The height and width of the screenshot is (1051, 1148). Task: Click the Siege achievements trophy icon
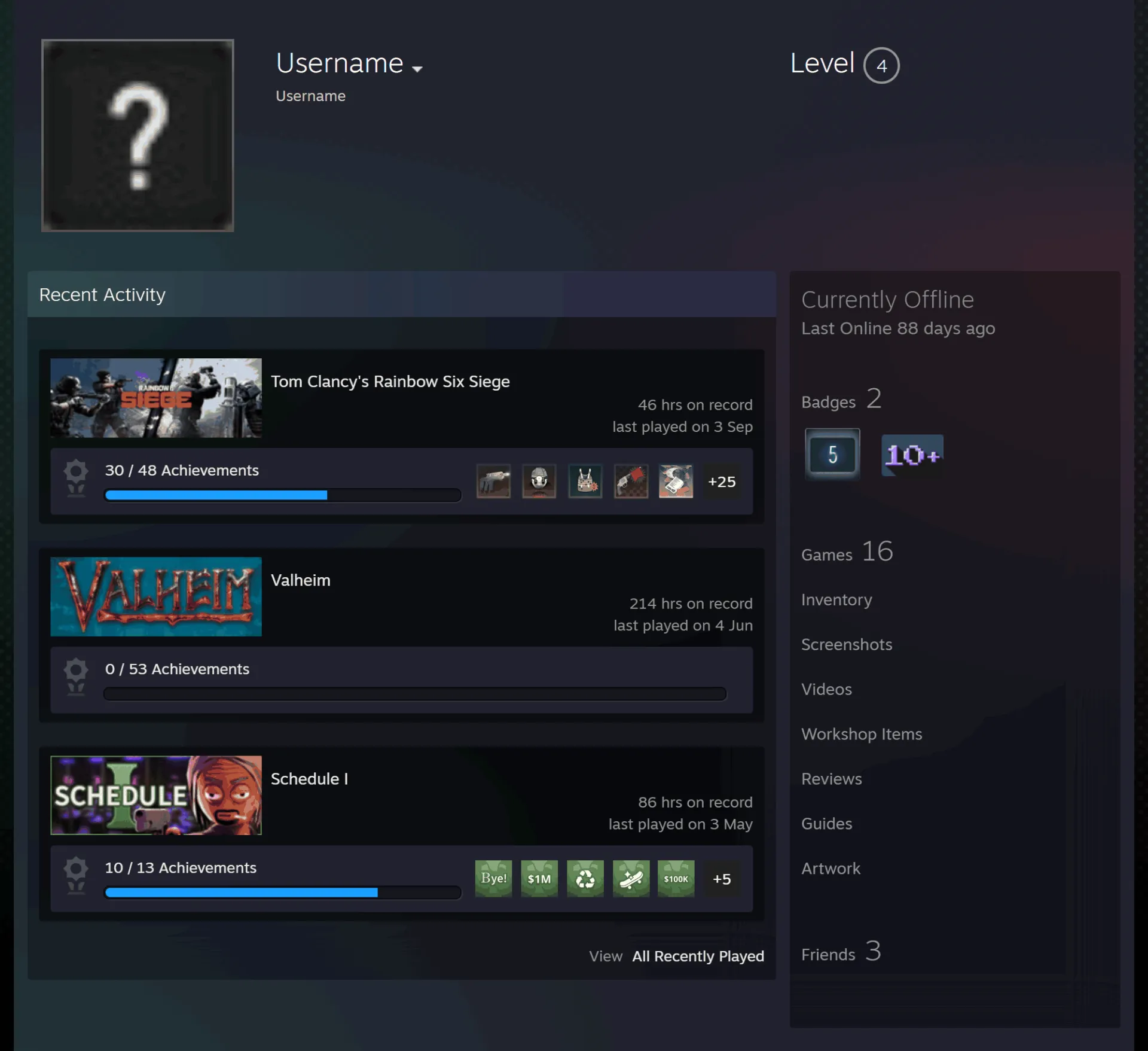(76, 478)
